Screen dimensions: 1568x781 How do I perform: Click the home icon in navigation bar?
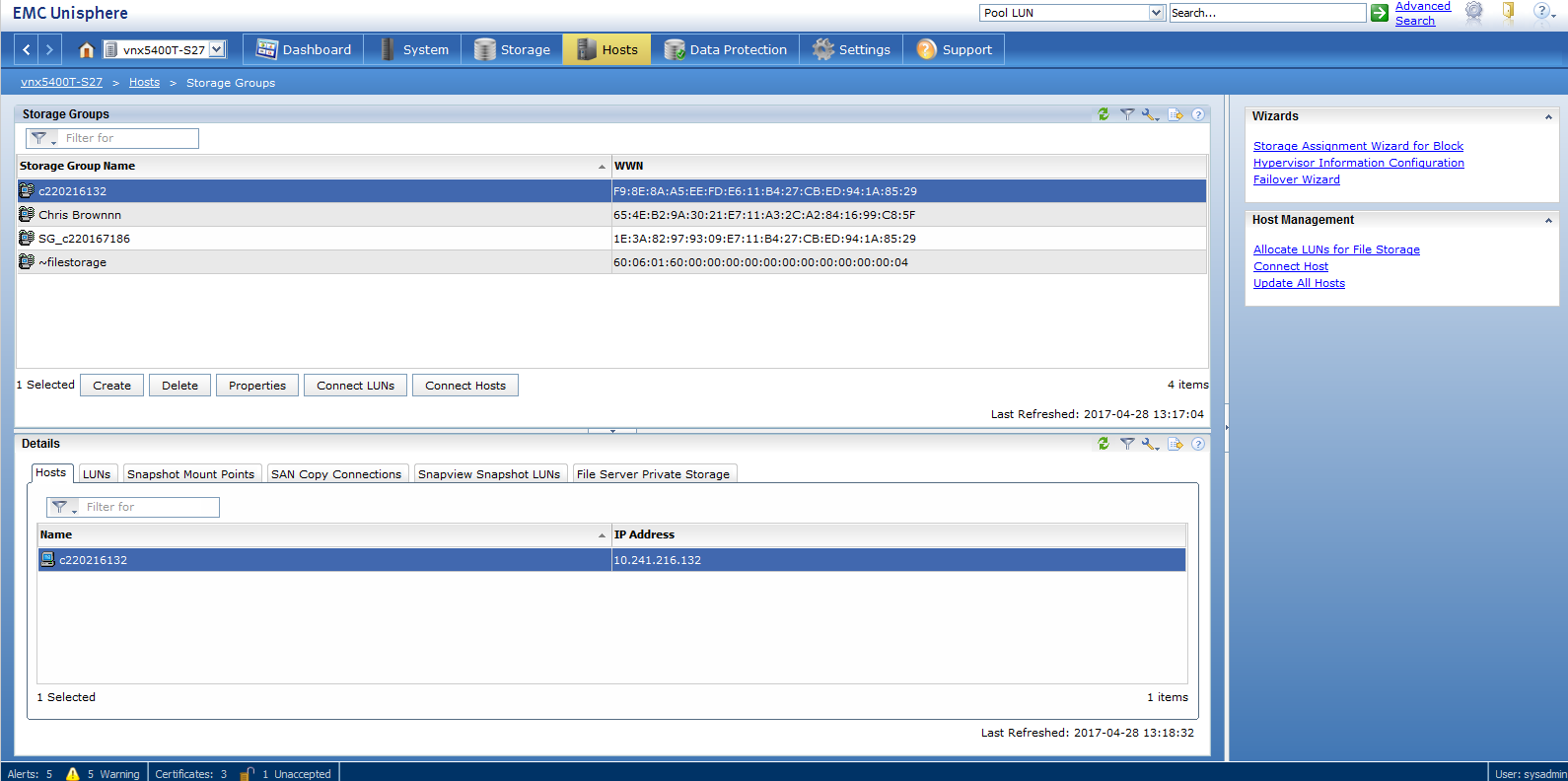pyautogui.click(x=86, y=49)
